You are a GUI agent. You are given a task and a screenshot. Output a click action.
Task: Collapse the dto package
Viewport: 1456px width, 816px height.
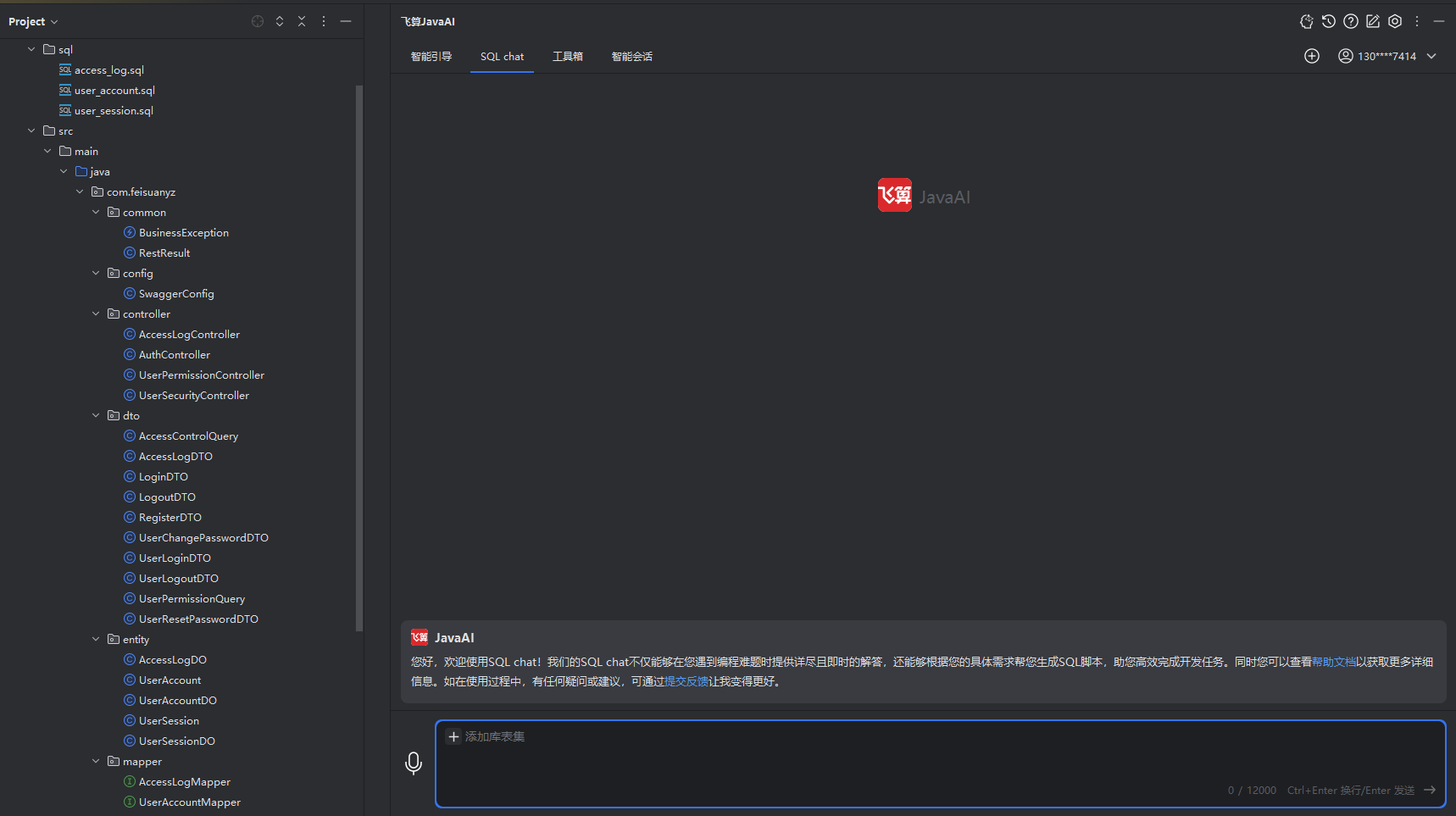tap(96, 415)
